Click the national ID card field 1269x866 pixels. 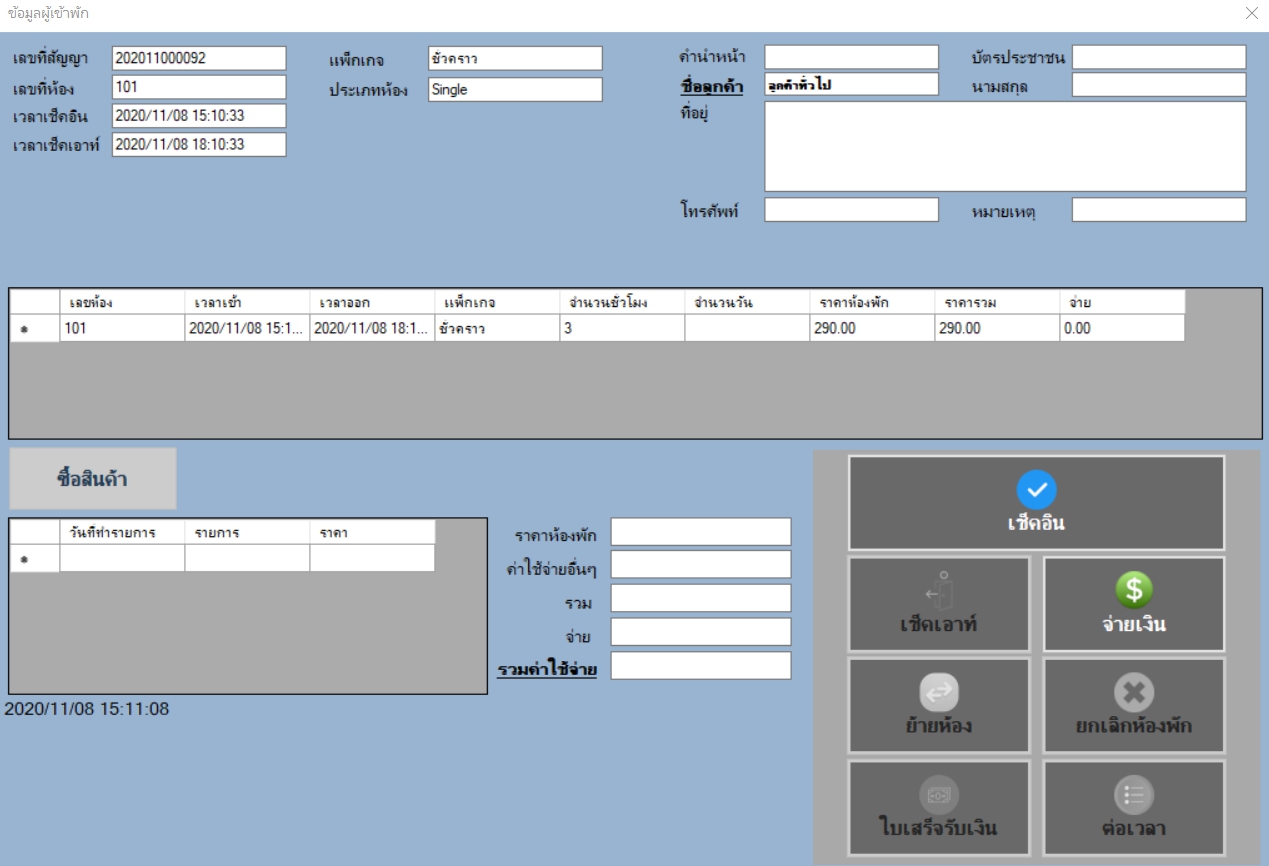tap(1159, 58)
